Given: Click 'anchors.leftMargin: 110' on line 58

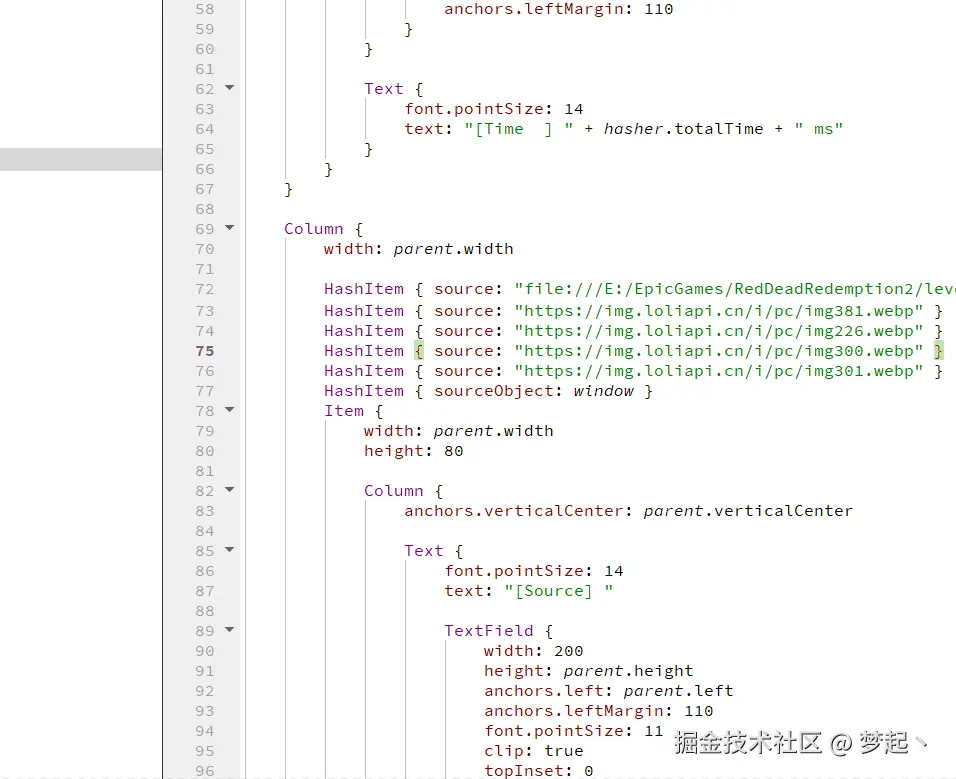Looking at the screenshot, I should [x=558, y=9].
